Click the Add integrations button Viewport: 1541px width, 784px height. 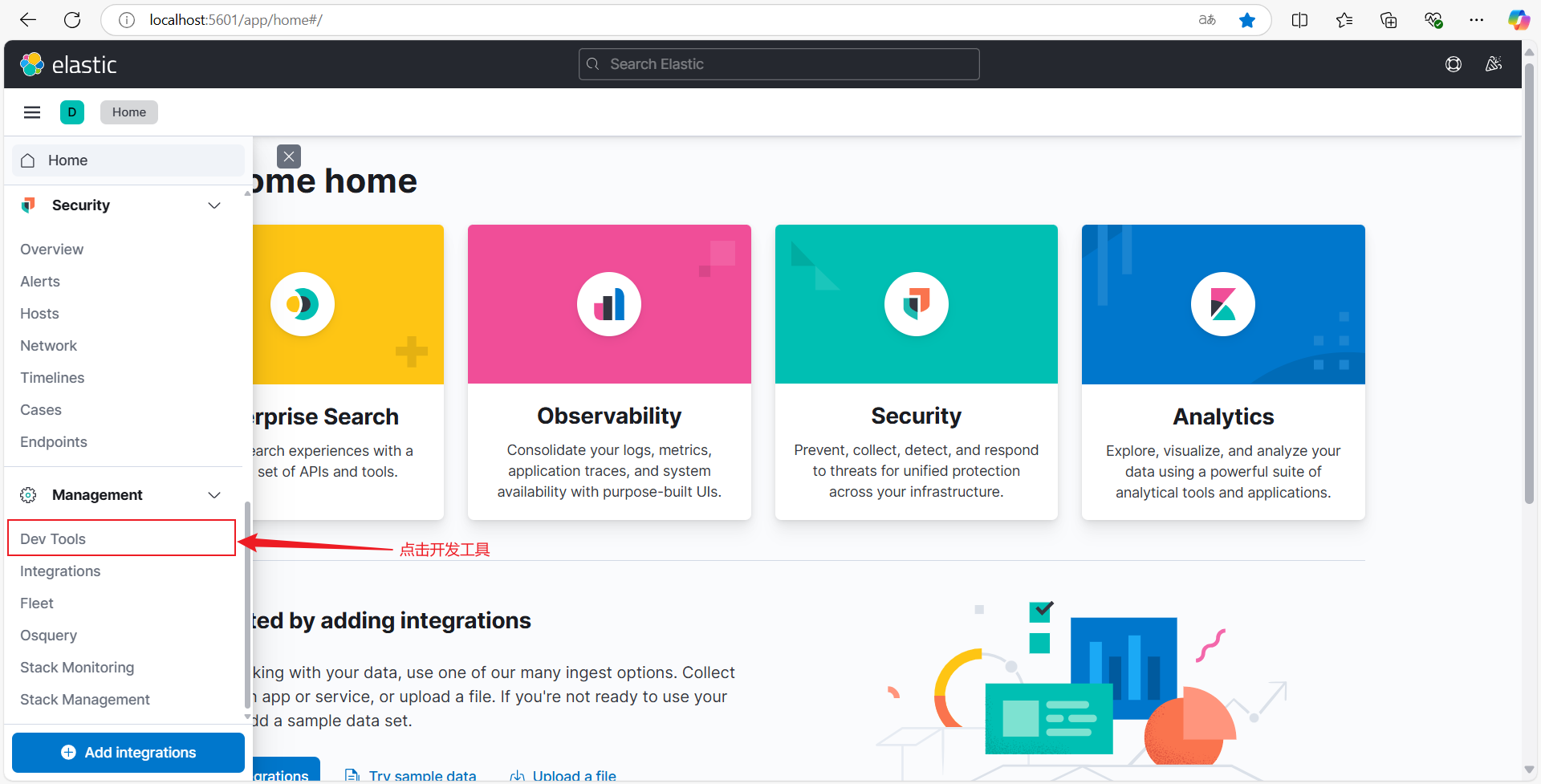tap(128, 753)
